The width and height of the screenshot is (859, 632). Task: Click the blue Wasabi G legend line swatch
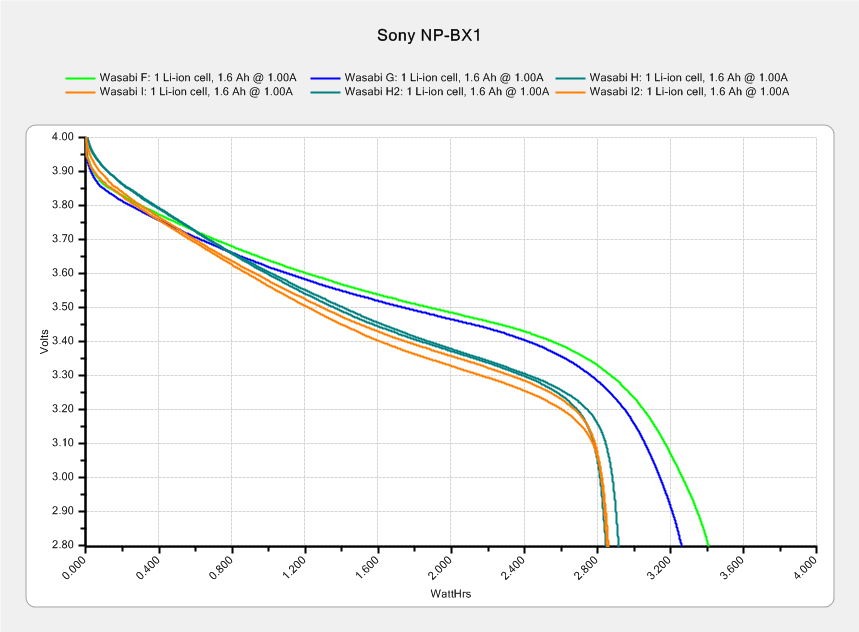click(x=325, y=77)
